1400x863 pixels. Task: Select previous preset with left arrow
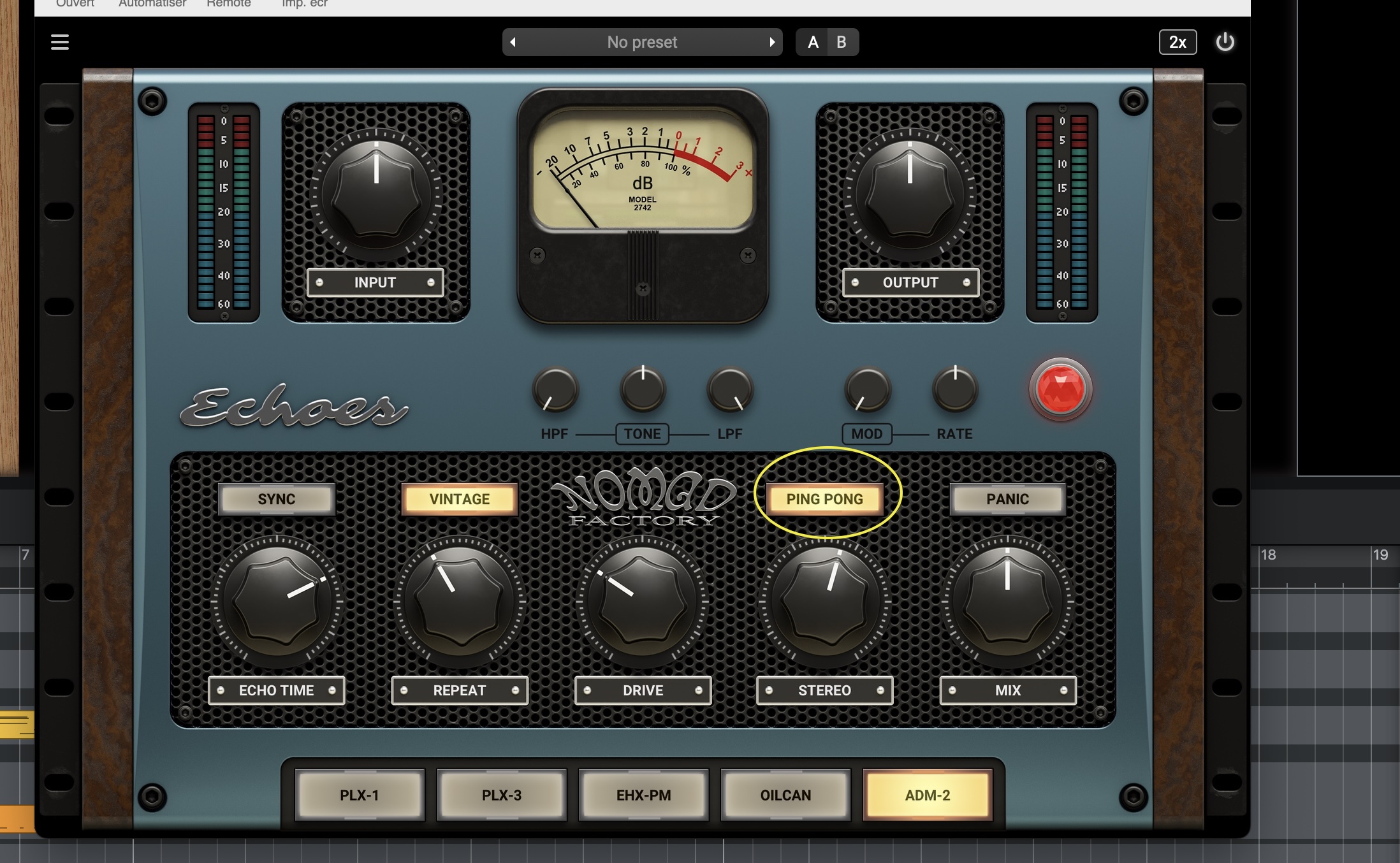513,42
